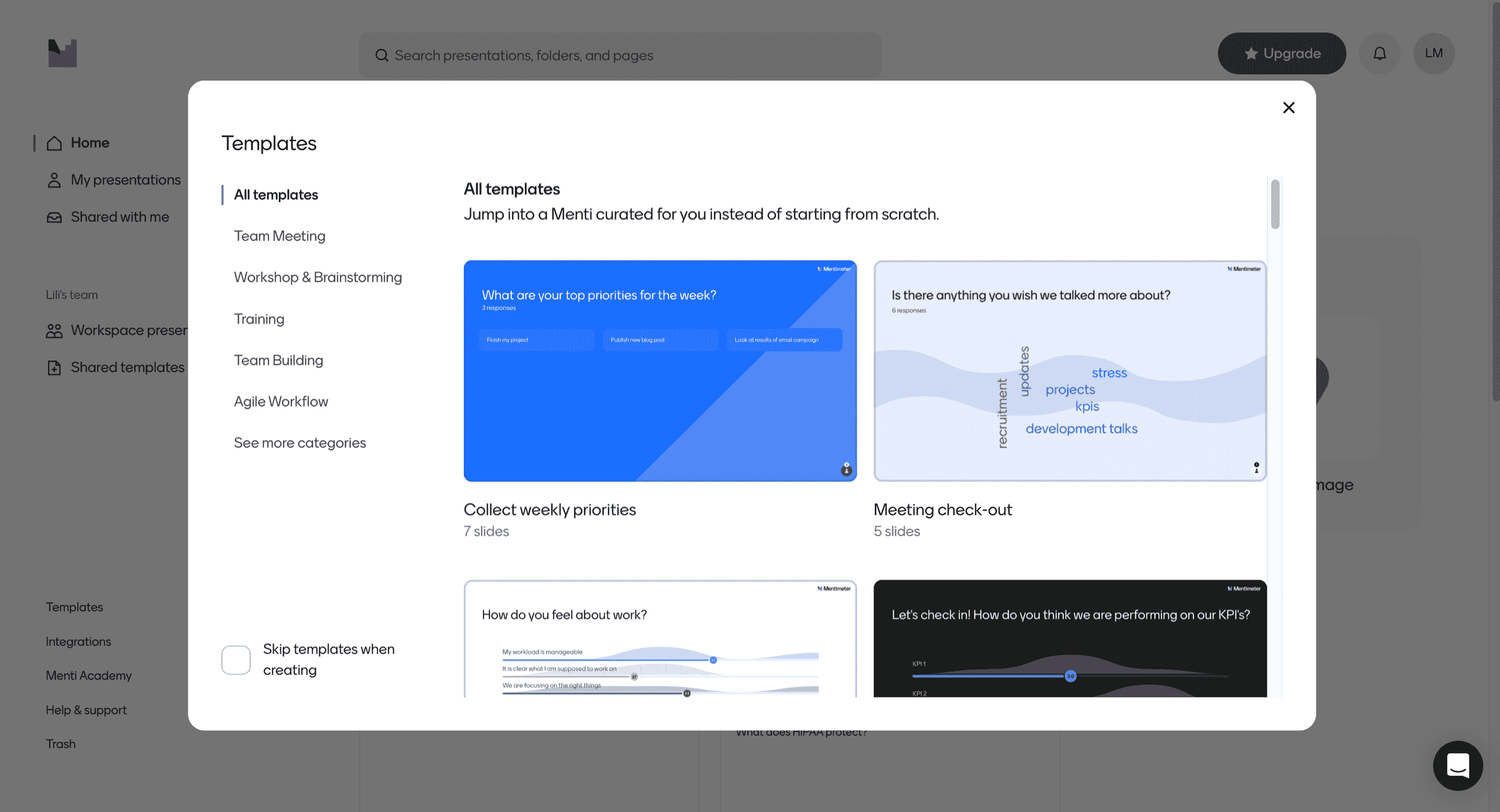This screenshot has height=812, width=1500.
Task: Click info icon on Collect weekly priorities thumbnail
Action: pyautogui.click(x=846, y=468)
